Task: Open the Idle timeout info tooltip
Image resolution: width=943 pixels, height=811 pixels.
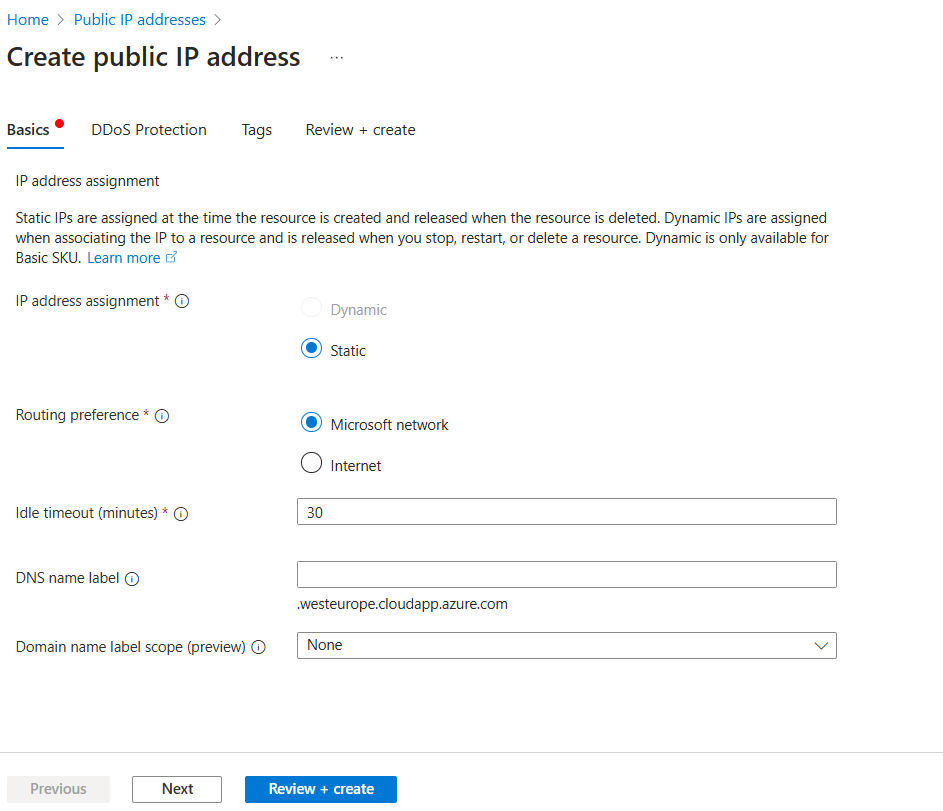Action: (x=181, y=513)
